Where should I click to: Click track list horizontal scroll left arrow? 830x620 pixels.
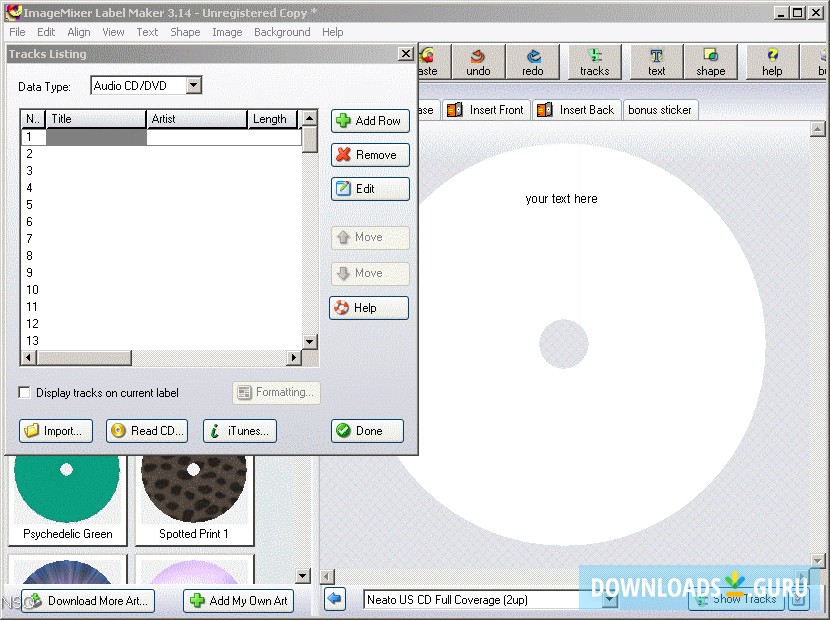pos(29,358)
